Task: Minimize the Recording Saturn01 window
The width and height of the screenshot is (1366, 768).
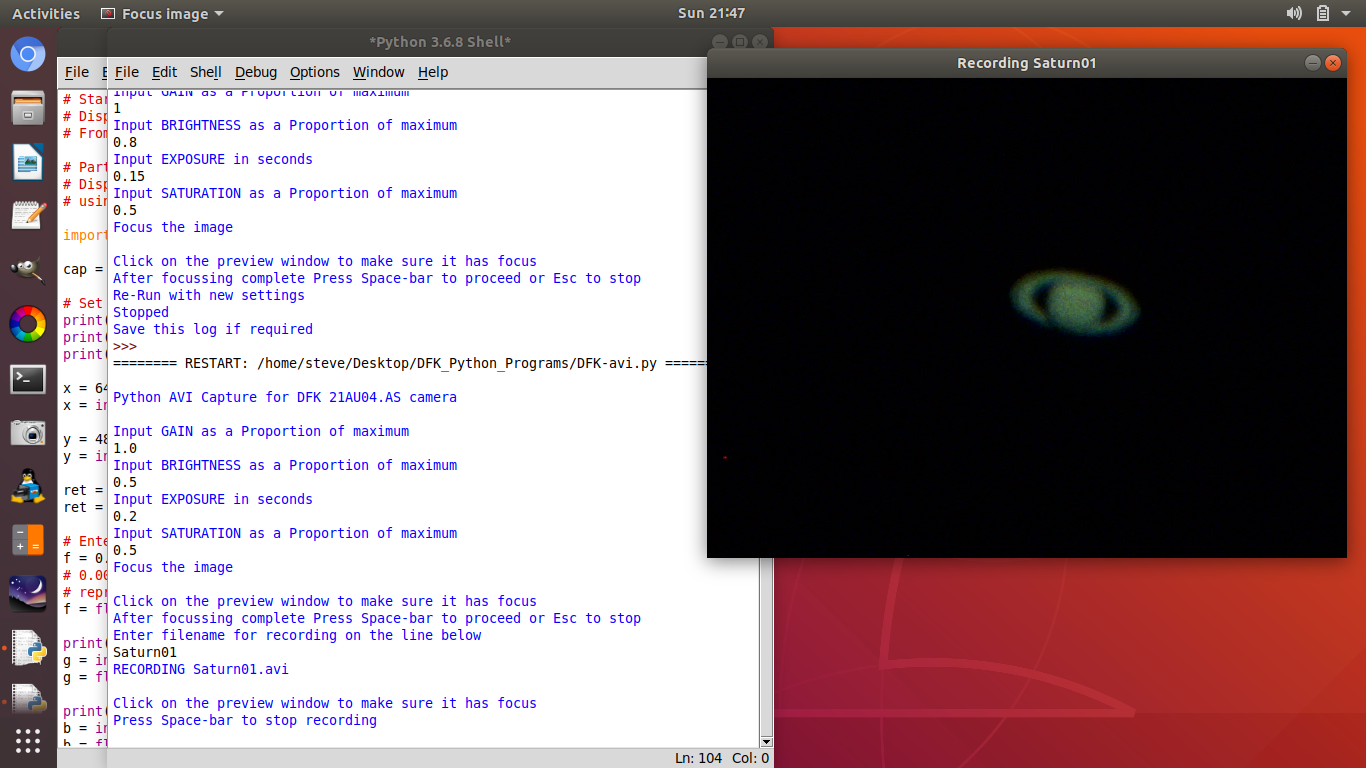Action: (1313, 63)
